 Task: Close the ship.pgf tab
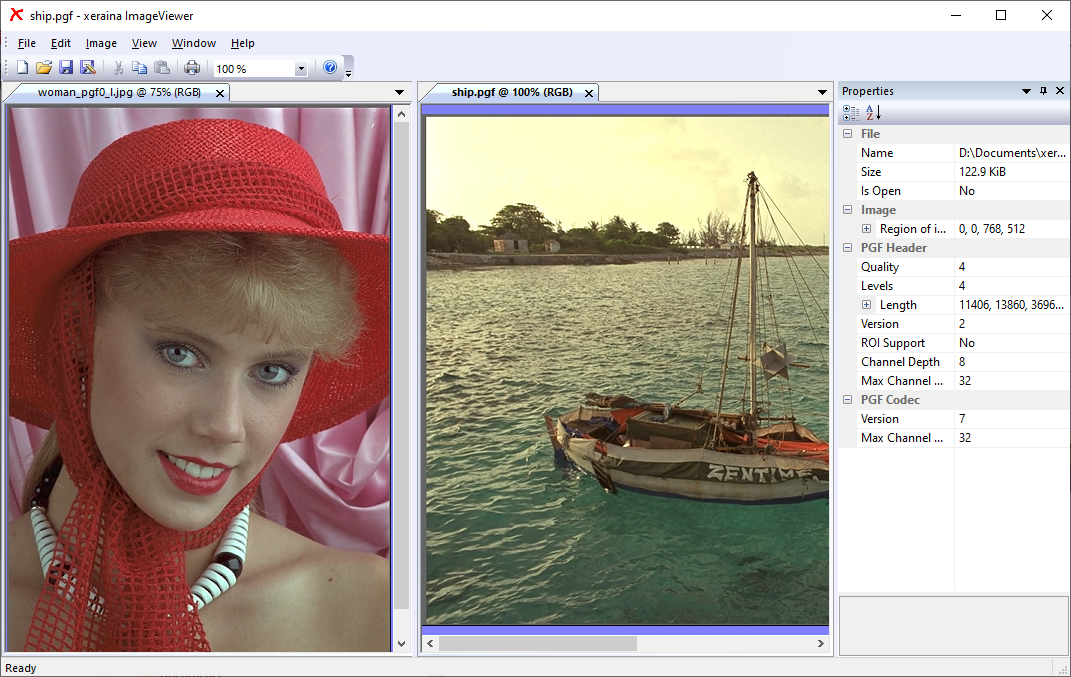[589, 93]
